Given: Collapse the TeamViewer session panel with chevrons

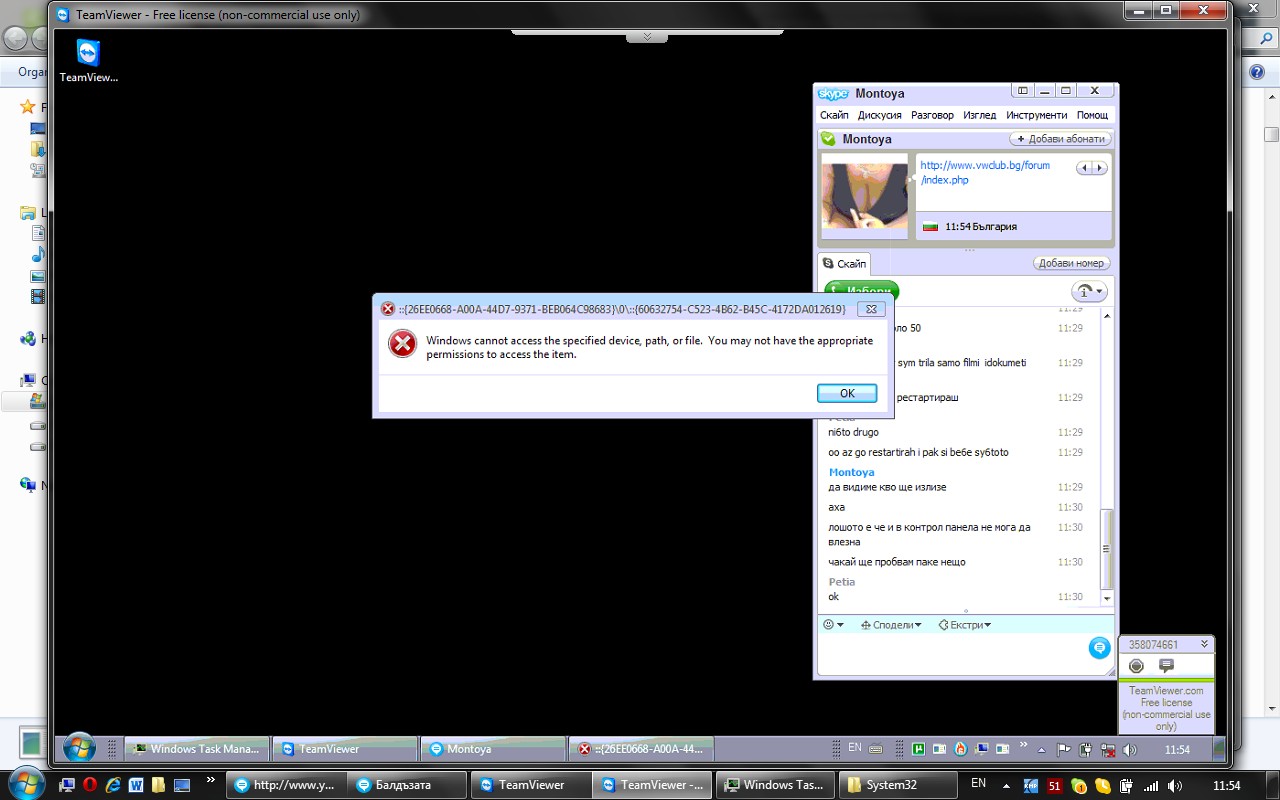Looking at the screenshot, I should click(x=1204, y=645).
